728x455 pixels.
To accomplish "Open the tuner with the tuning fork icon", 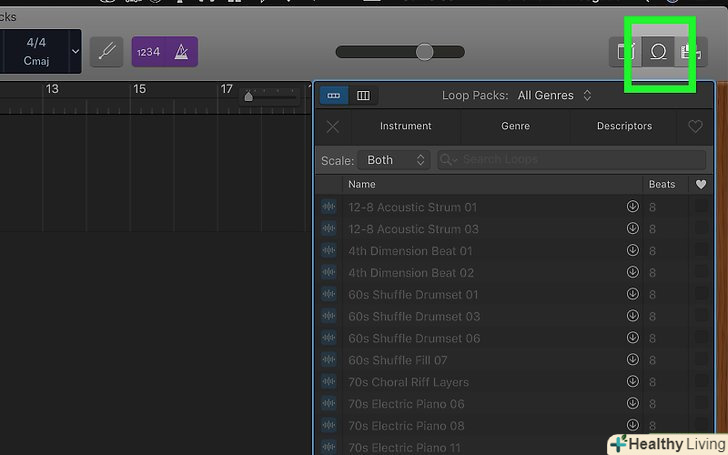I will pos(107,52).
